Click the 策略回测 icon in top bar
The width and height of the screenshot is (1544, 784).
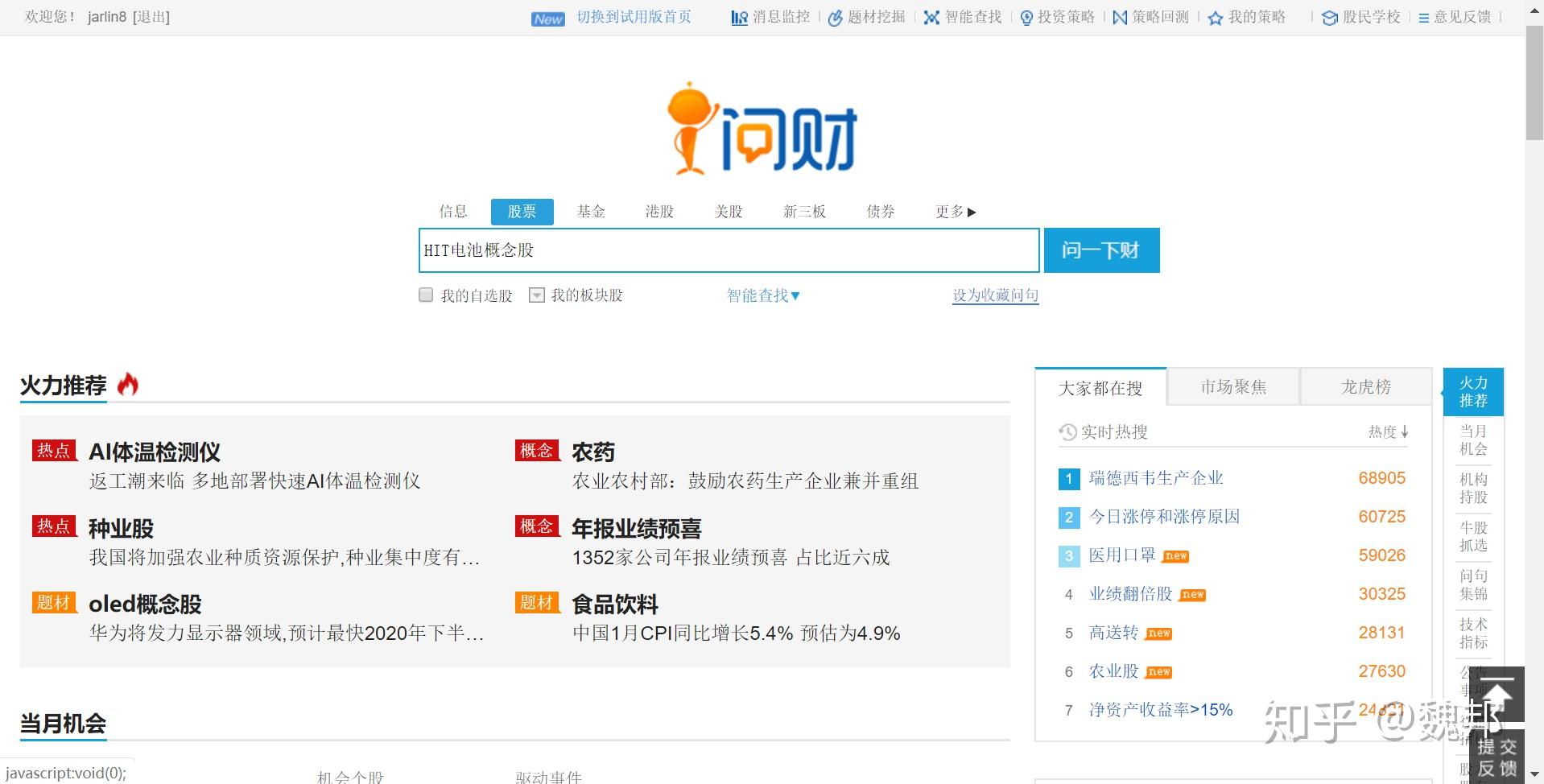click(1120, 18)
